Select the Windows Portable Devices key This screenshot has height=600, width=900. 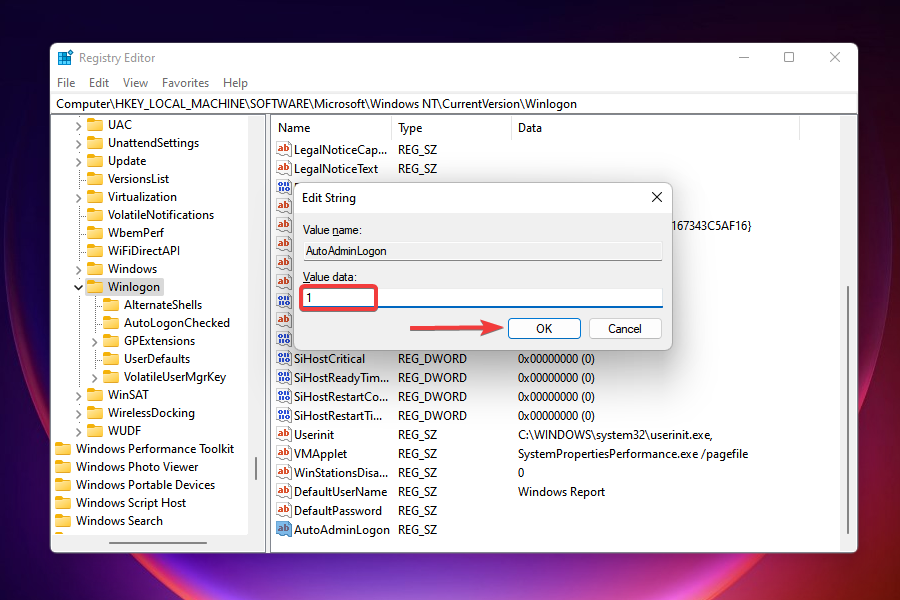coord(145,485)
